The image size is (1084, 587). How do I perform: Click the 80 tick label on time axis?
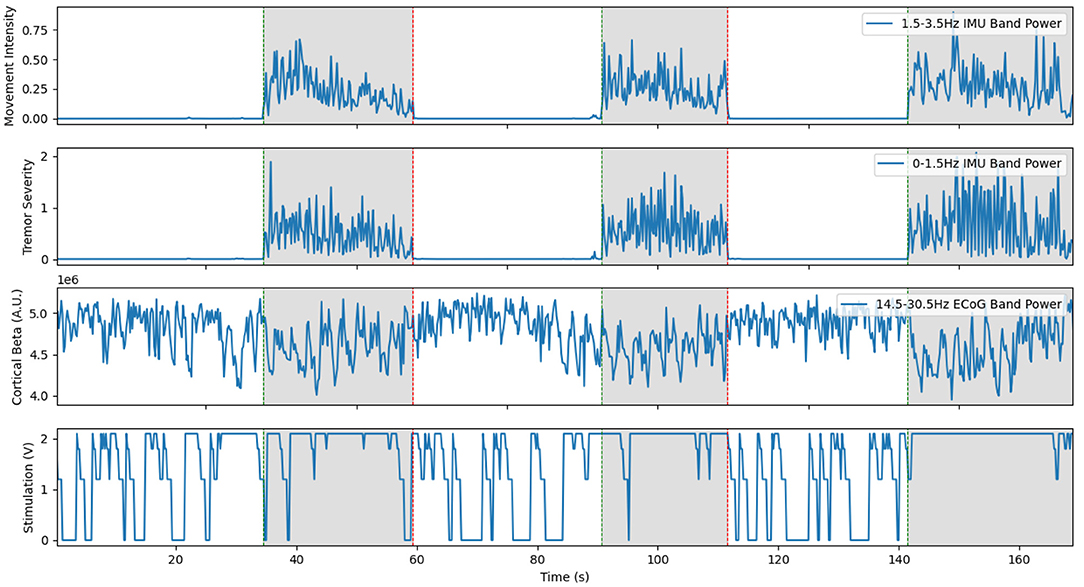[x=537, y=559]
